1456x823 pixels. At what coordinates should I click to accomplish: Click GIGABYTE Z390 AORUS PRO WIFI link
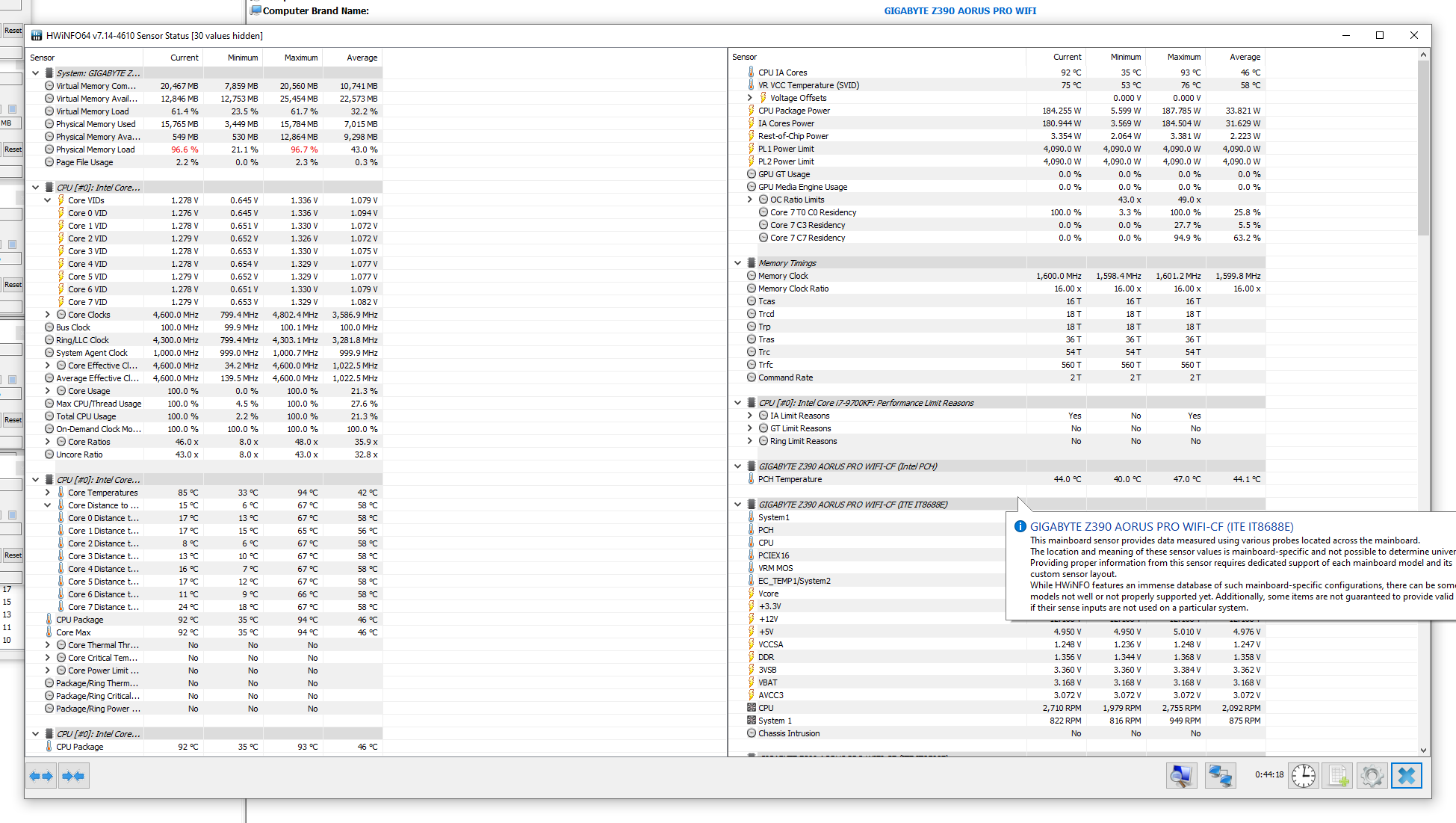point(960,10)
